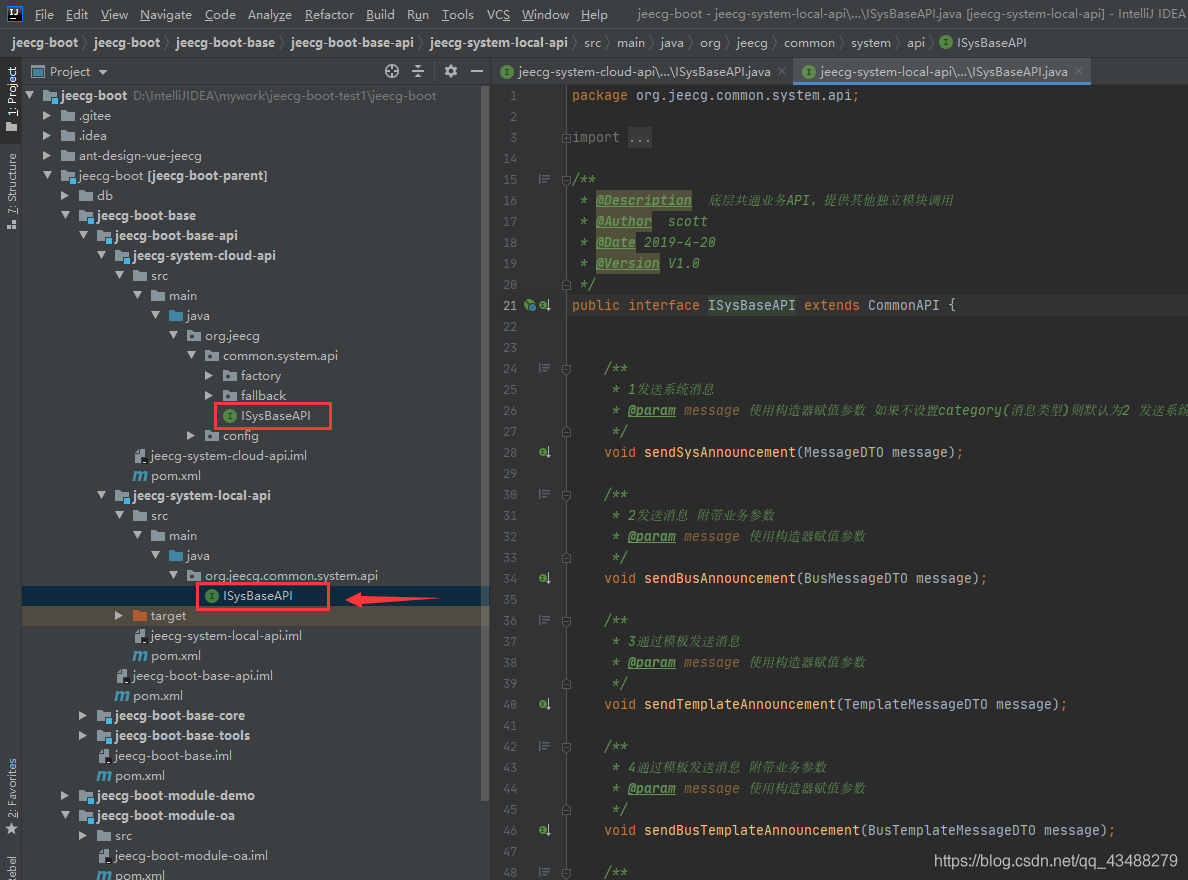Expand the ant-design-vue-jeecg folder
Screen dimensions: 1188x880
[x=47, y=155]
